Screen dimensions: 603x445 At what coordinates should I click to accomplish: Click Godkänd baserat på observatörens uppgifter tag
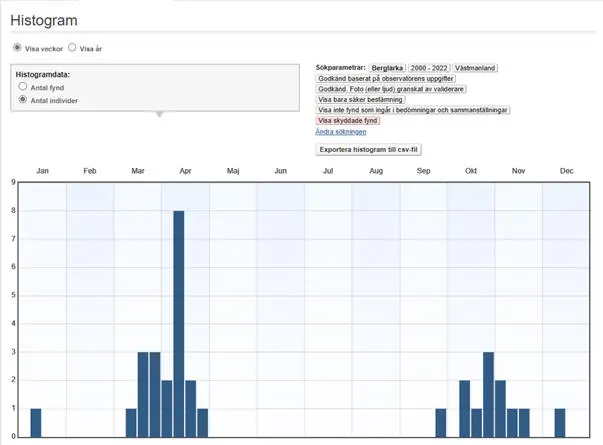click(385, 78)
